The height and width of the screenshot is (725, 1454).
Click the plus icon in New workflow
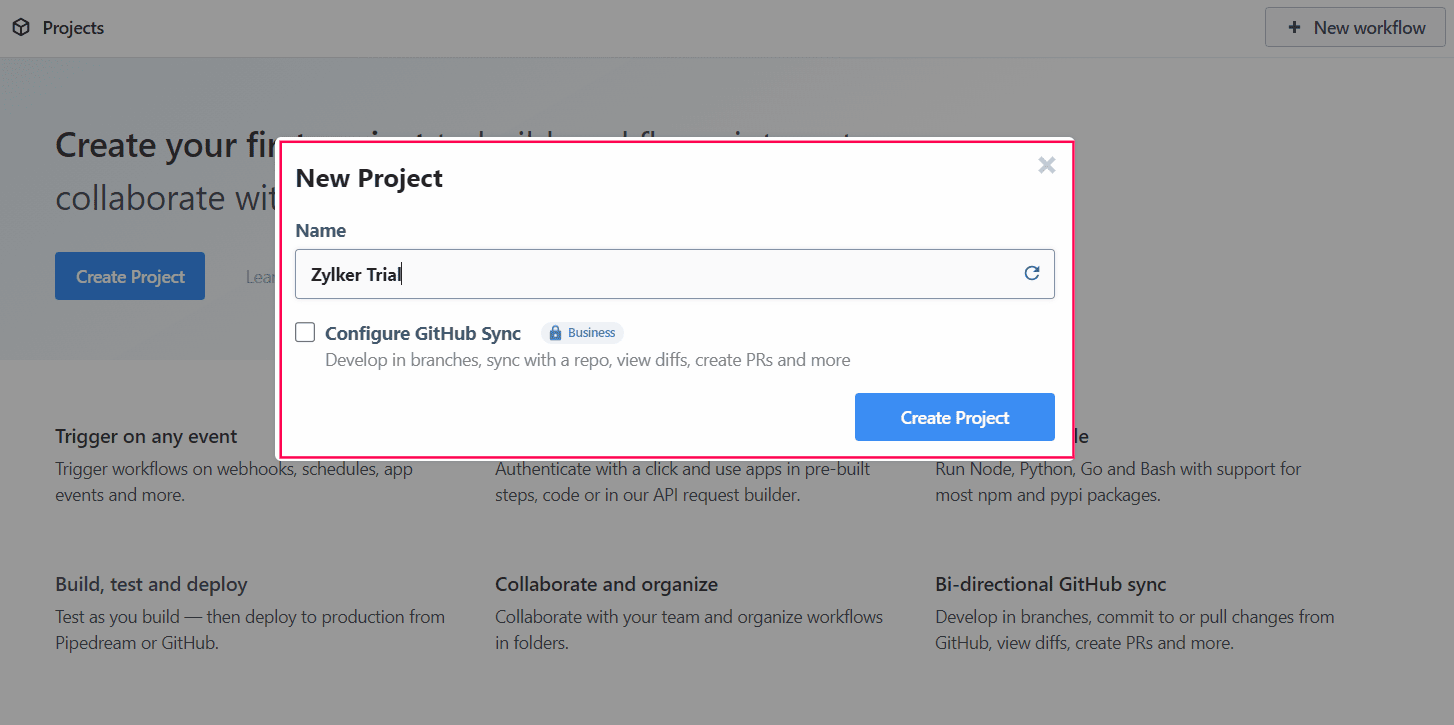pos(1294,28)
